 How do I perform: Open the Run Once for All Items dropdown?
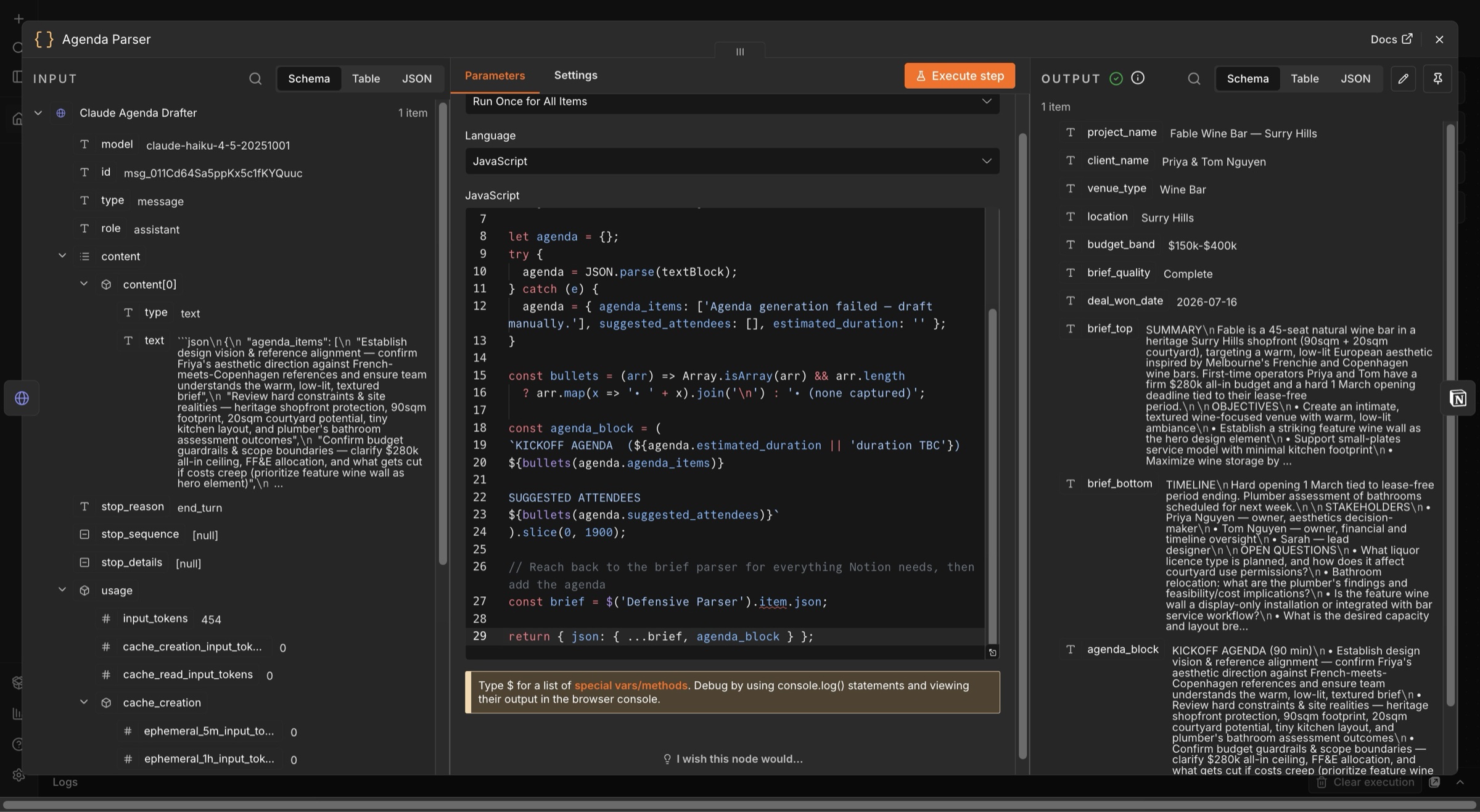[732, 102]
